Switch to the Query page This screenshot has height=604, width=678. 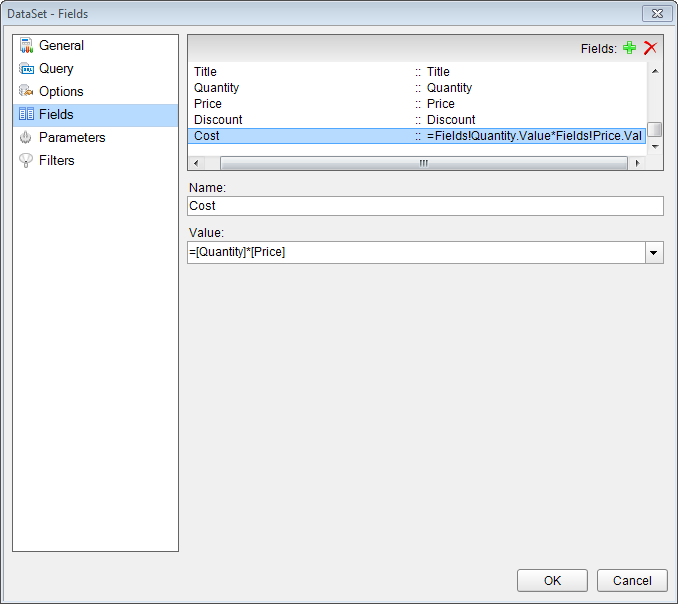click(96, 68)
